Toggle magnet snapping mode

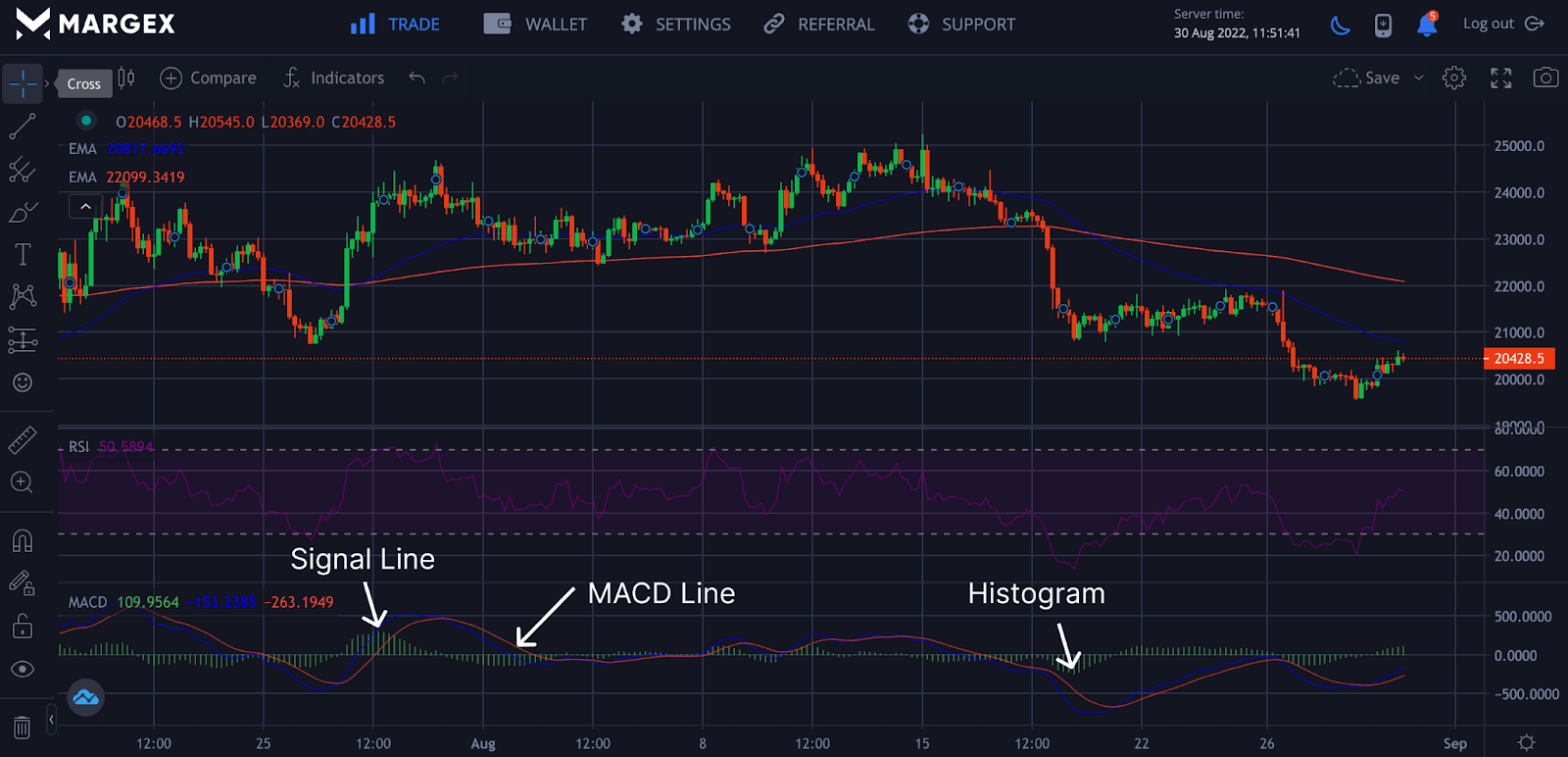click(22, 541)
